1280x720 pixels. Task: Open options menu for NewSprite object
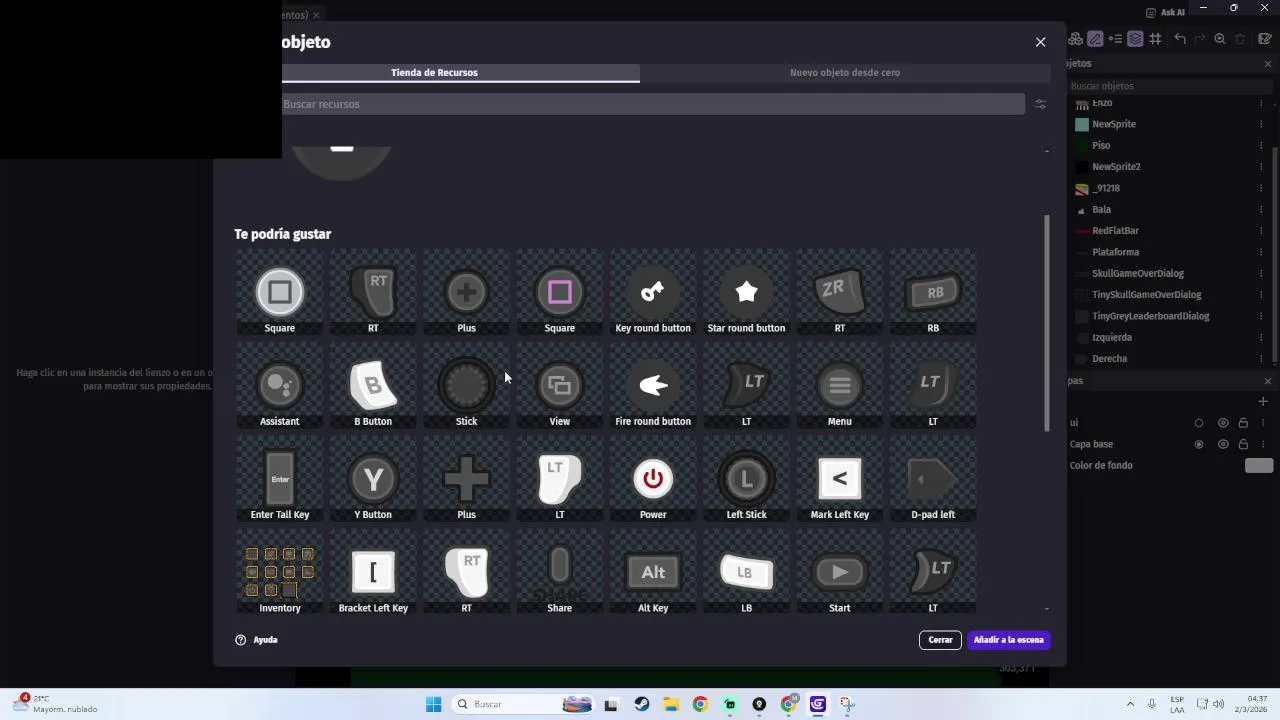1261,124
